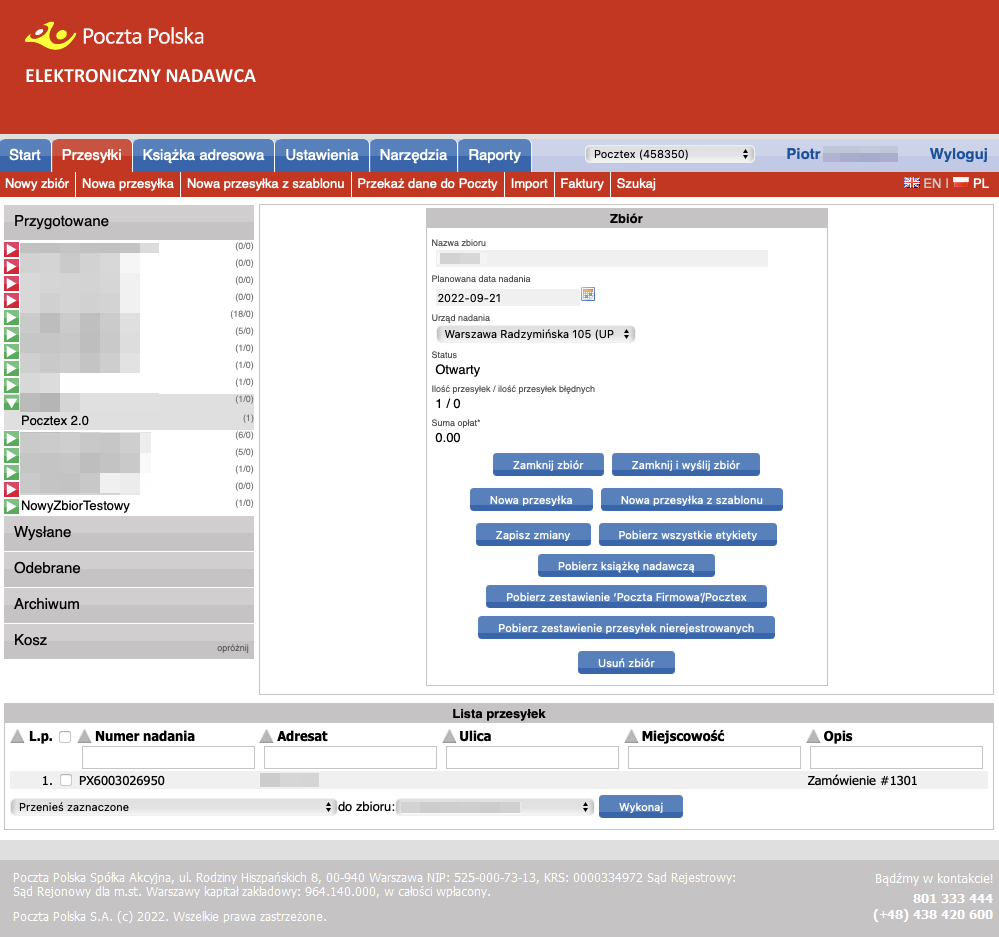Click the green arrow beside the (6/0) set
This screenshot has width=999, height=937.
point(11,438)
